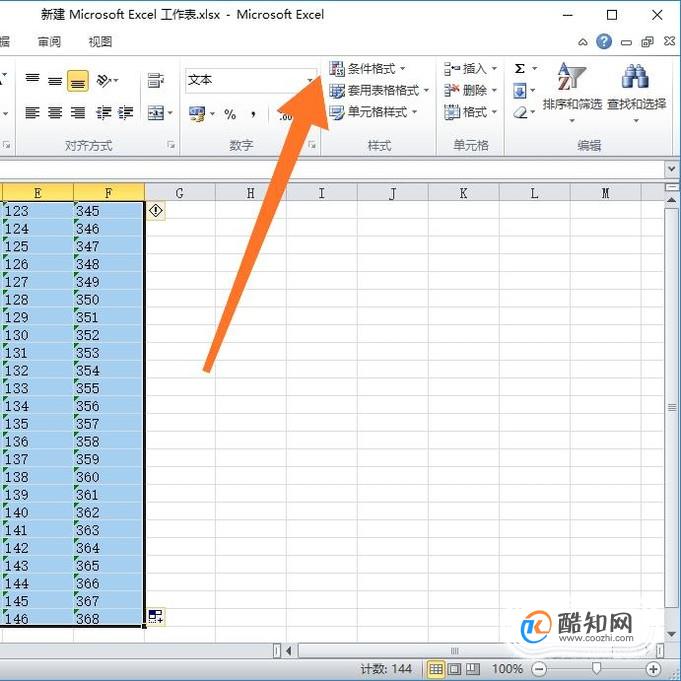Select column G header
The height and width of the screenshot is (681, 681).
[180, 193]
